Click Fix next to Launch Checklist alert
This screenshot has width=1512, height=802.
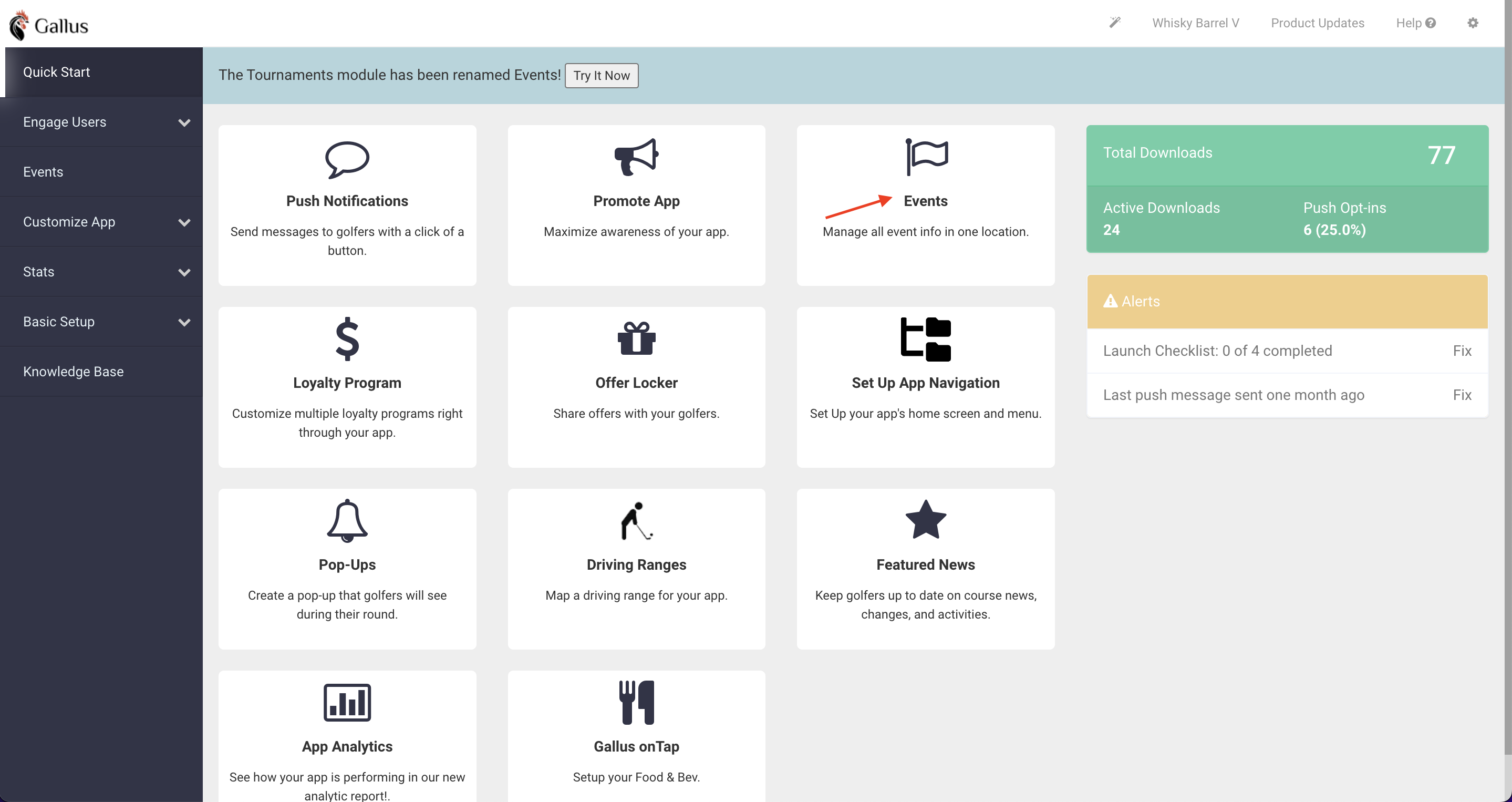1462,351
